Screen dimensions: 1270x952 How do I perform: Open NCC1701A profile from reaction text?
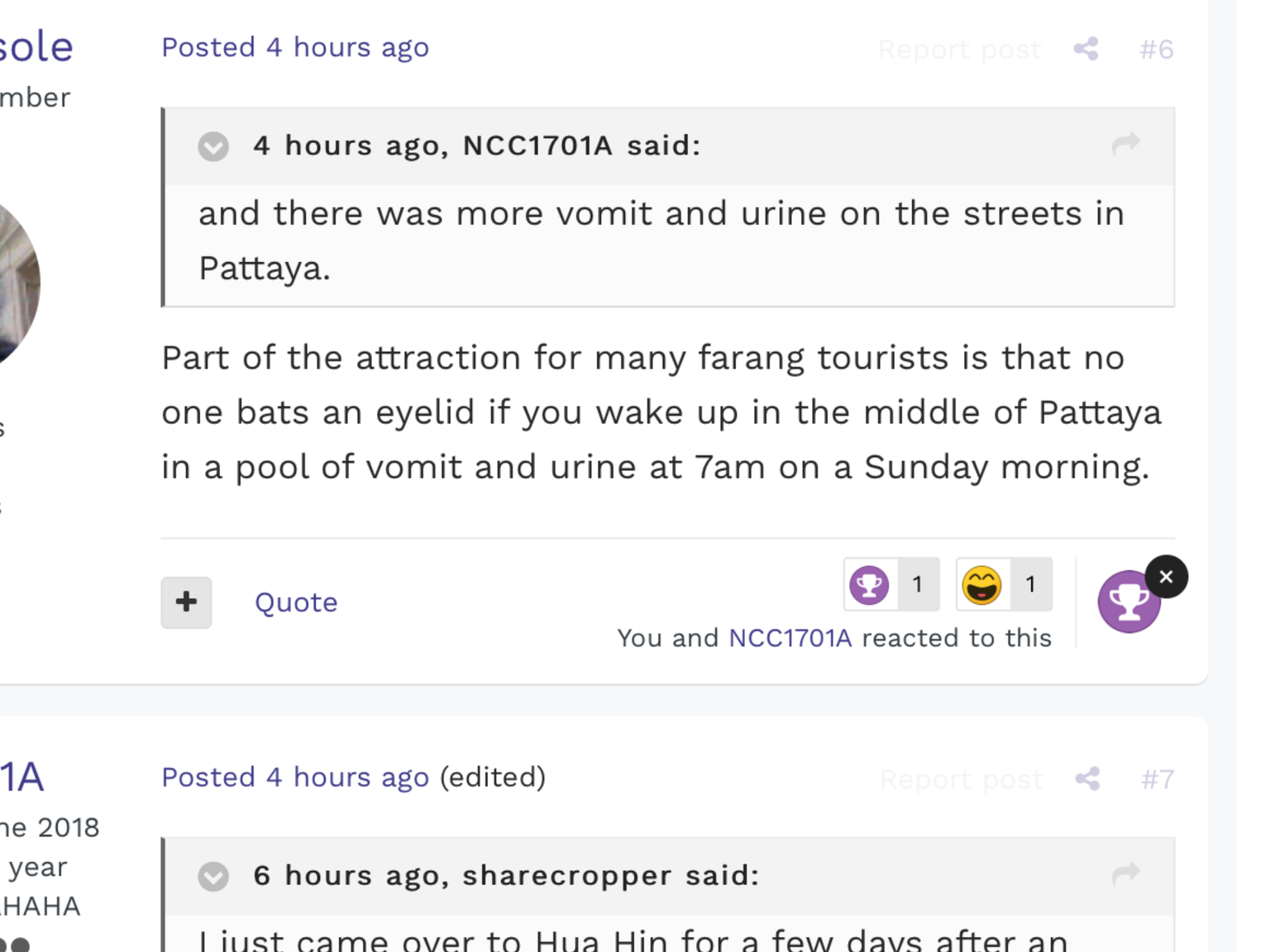pyautogui.click(x=790, y=638)
